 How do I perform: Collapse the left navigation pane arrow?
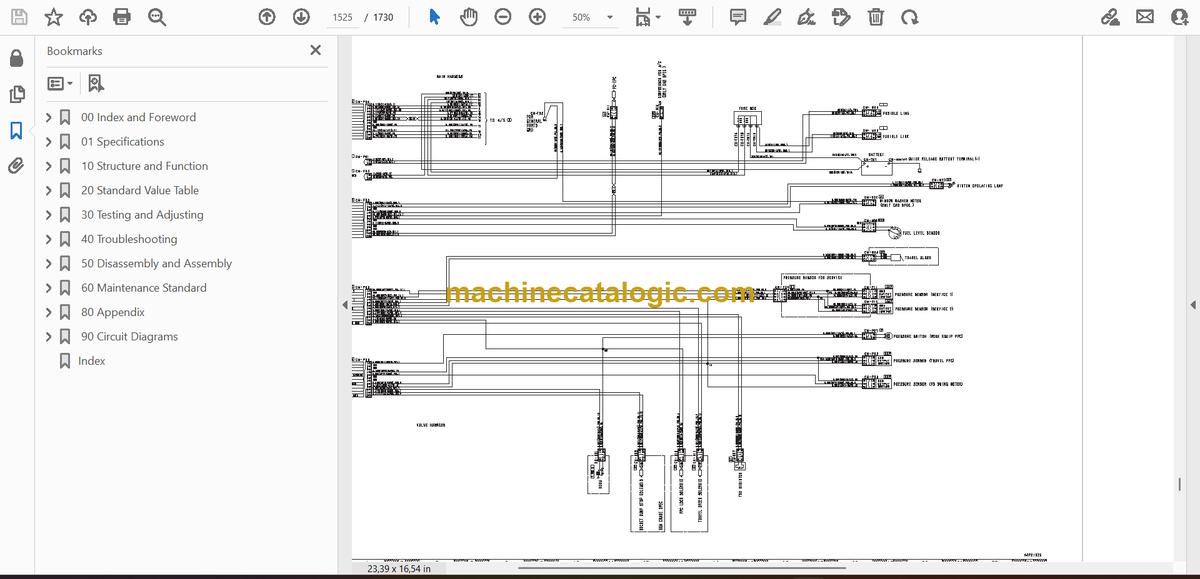[x=345, y=304]
